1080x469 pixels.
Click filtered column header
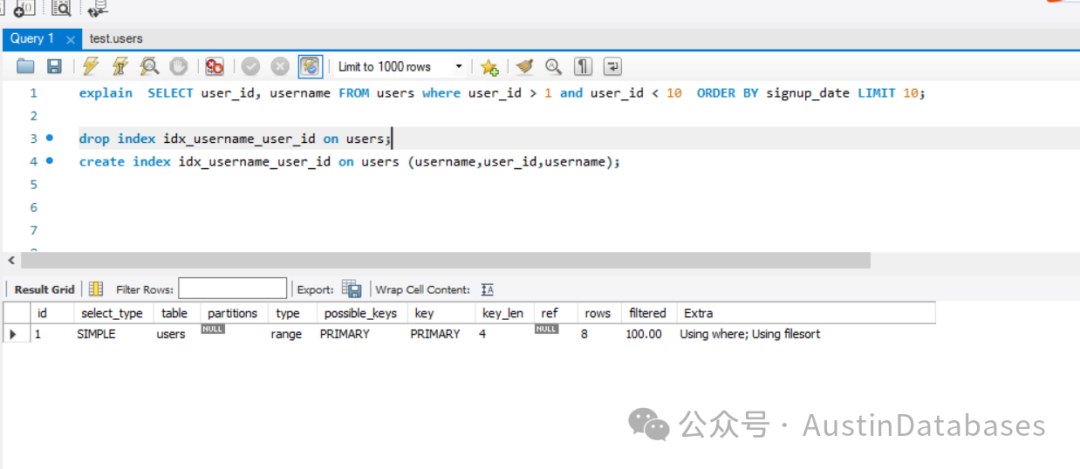coord(647,313)
